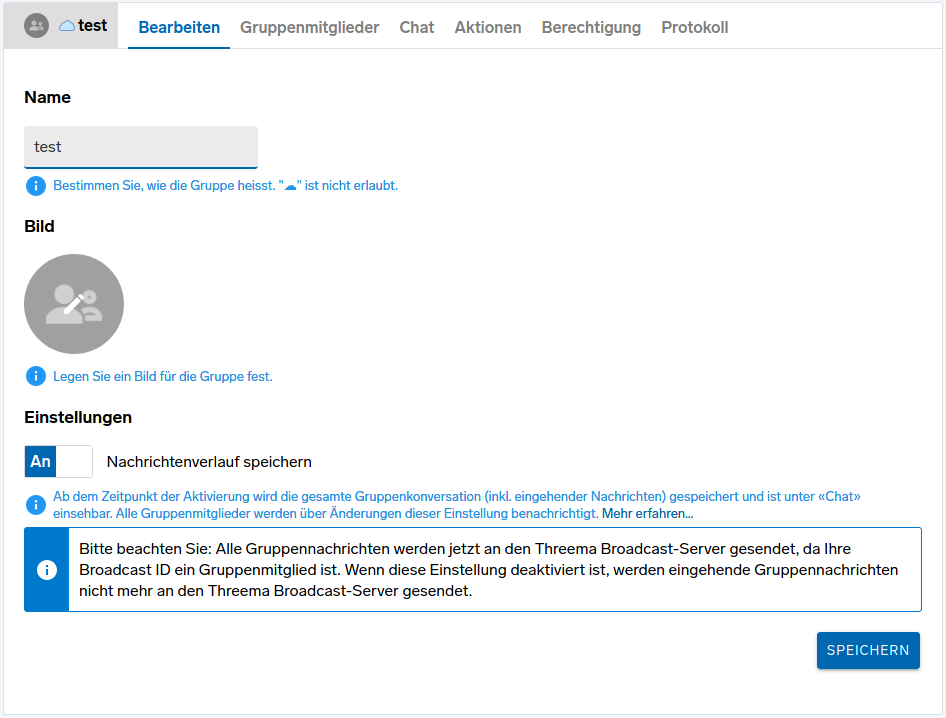
Task: Click the white info icon in Bitte beachten notice
Action: click(x=46, y=570)
